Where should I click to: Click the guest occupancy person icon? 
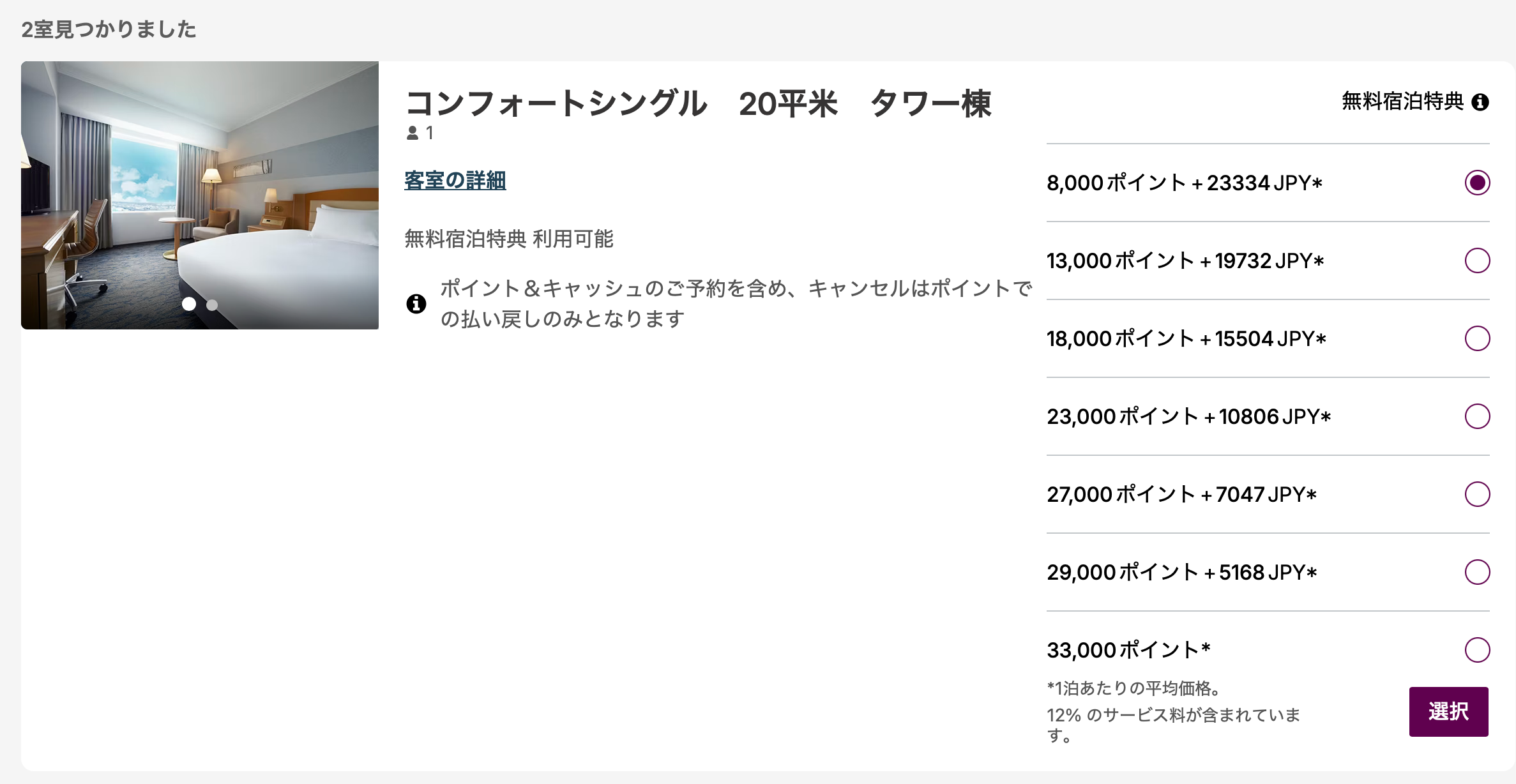[x=413, y=133]
